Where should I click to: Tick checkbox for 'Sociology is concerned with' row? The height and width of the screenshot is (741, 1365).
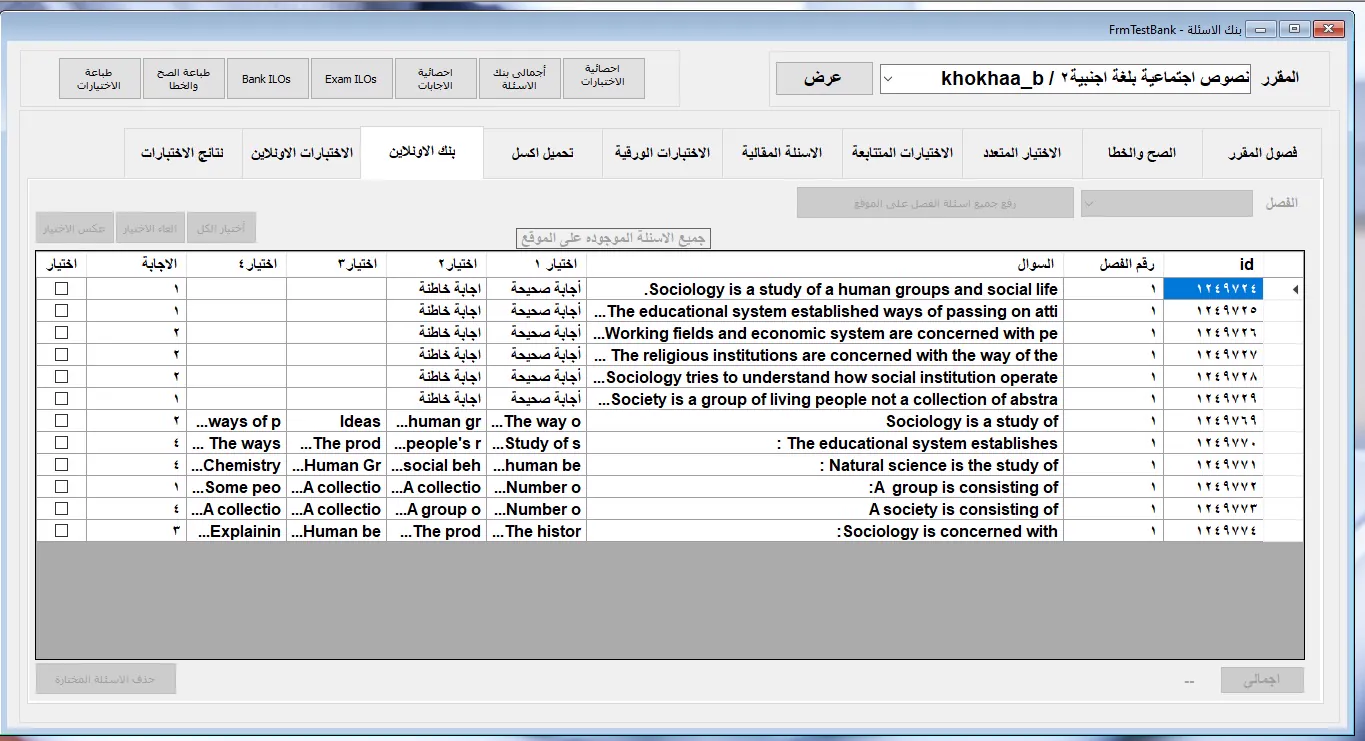pyautogui.click(x=62, y=531)
